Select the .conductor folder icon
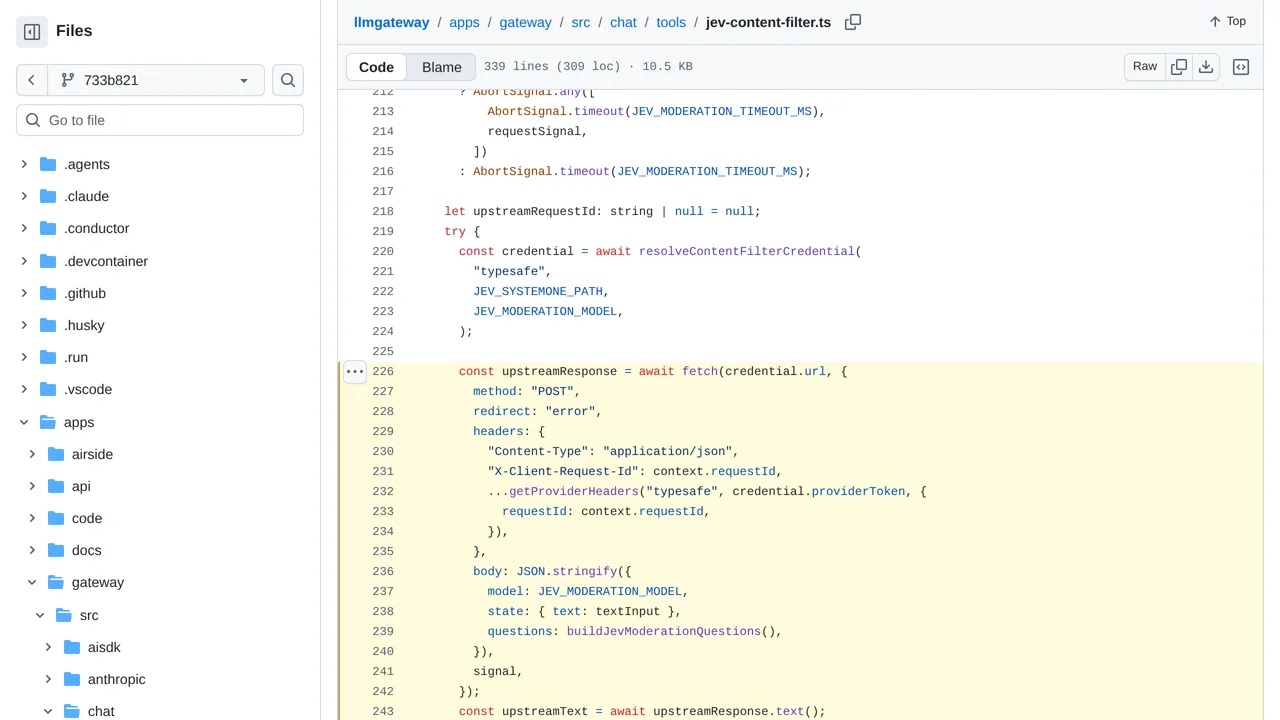 [47, 228]
